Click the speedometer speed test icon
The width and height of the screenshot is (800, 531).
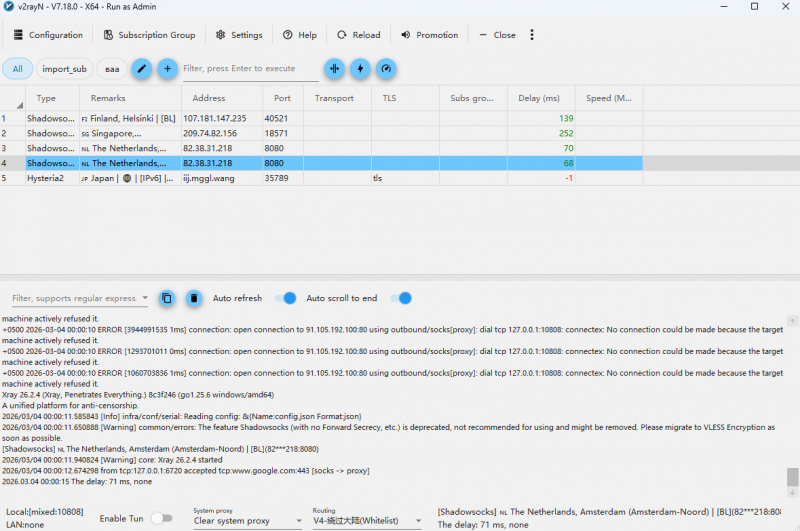click(x=385, y=68)
